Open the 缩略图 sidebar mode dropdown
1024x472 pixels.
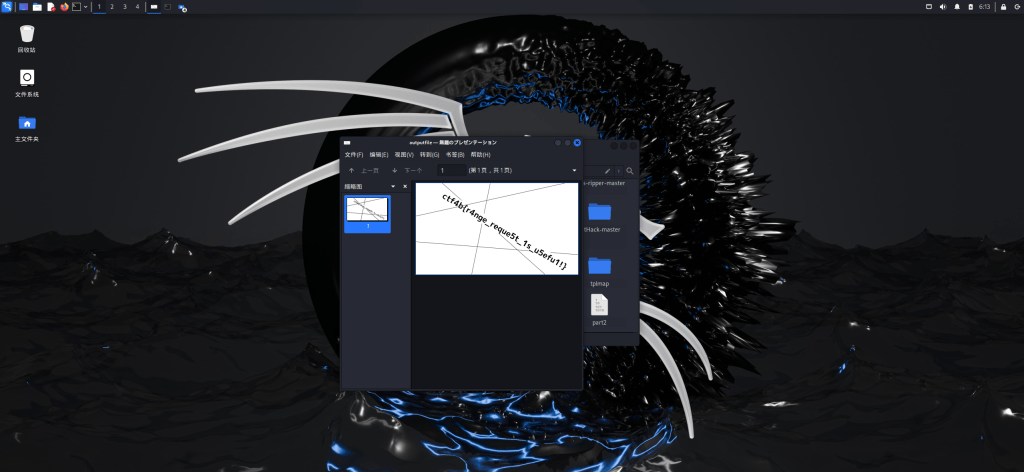[393, 187]
